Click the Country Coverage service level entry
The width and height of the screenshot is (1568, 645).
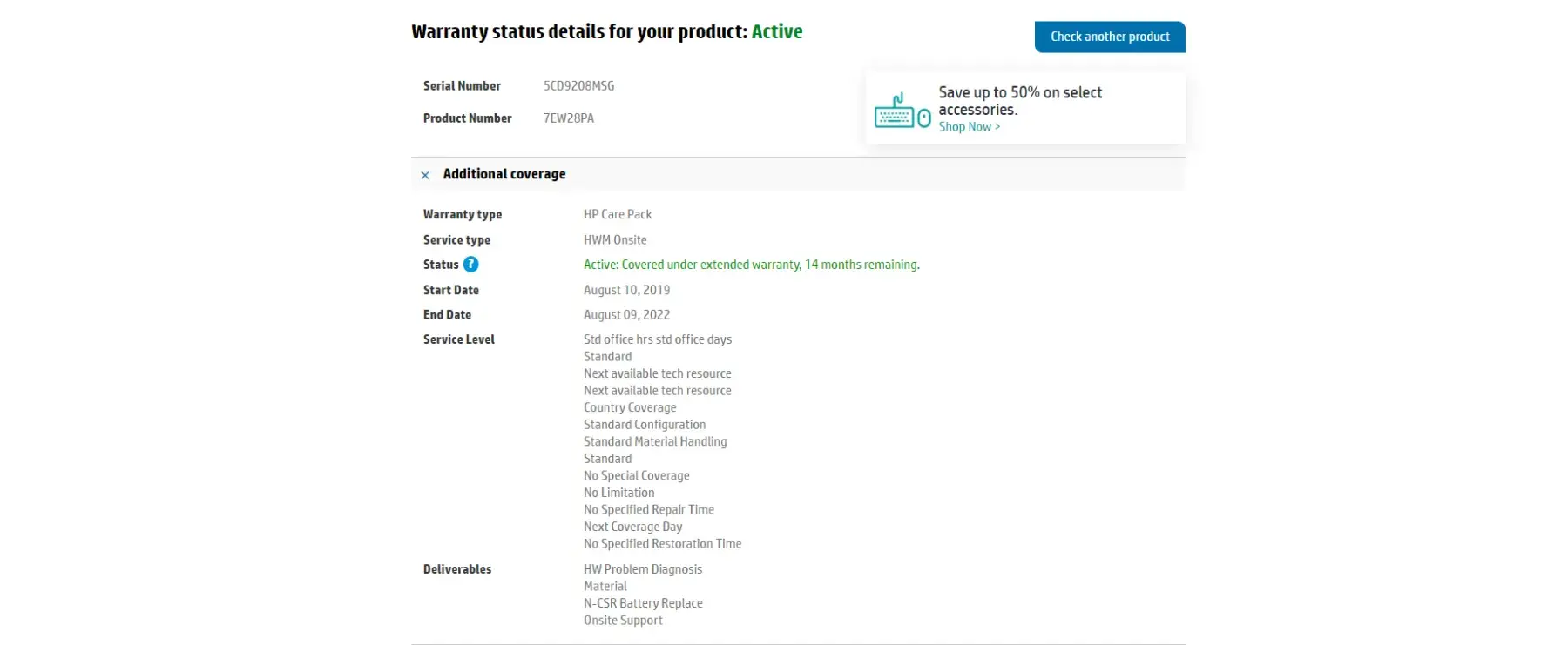pos(630,407)
